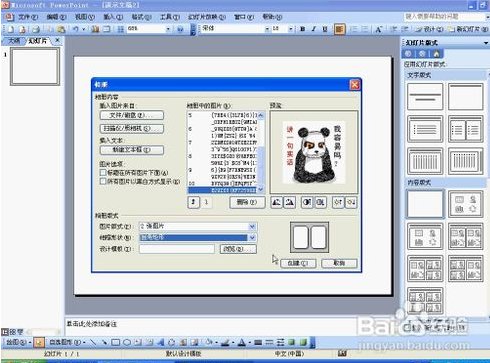Select the Line drawing tool
Screen dimensions: 490x363
coord(93,342)
